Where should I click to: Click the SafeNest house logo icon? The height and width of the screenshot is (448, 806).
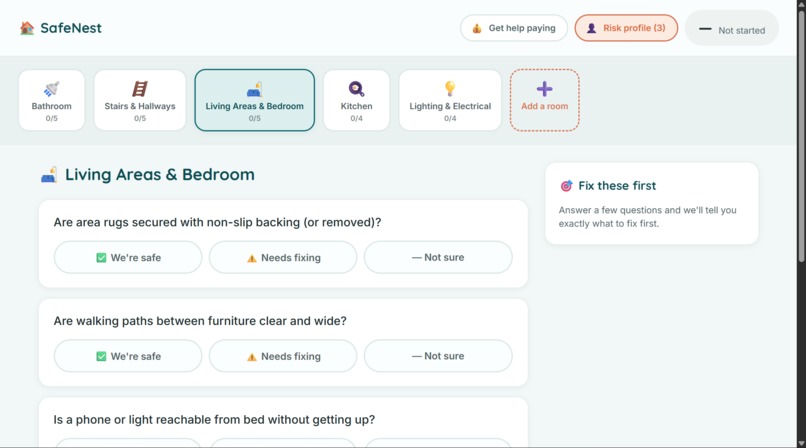(27, 28)
